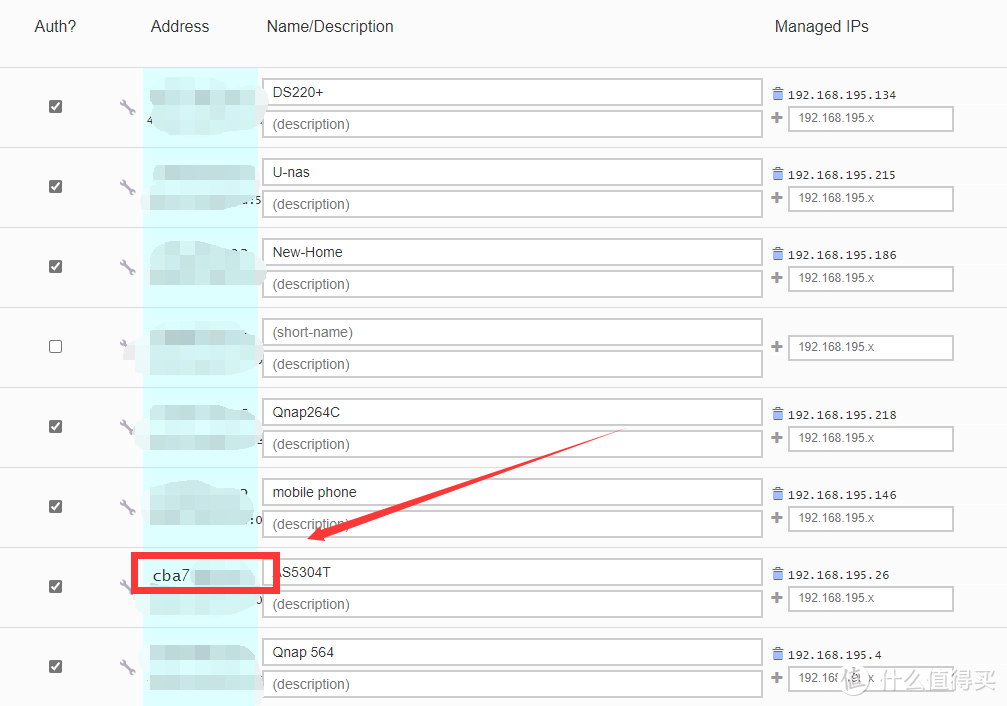Delete managed IP 192.168.195.134 via trash icon
Screen dimensions: 1007x706
778,94
